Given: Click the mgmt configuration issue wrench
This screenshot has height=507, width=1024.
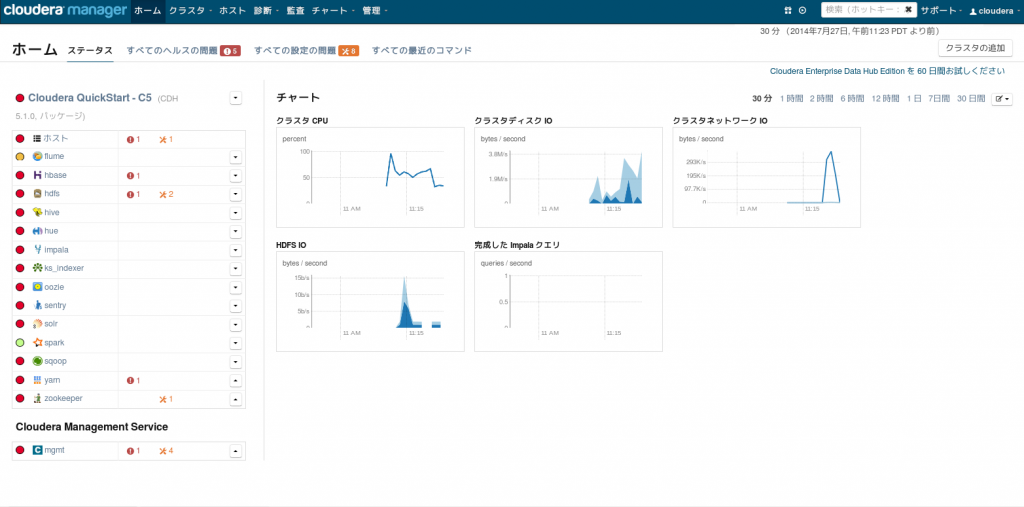Looking at the screenshot, I should pyautogui.click(x=166, y=451).
